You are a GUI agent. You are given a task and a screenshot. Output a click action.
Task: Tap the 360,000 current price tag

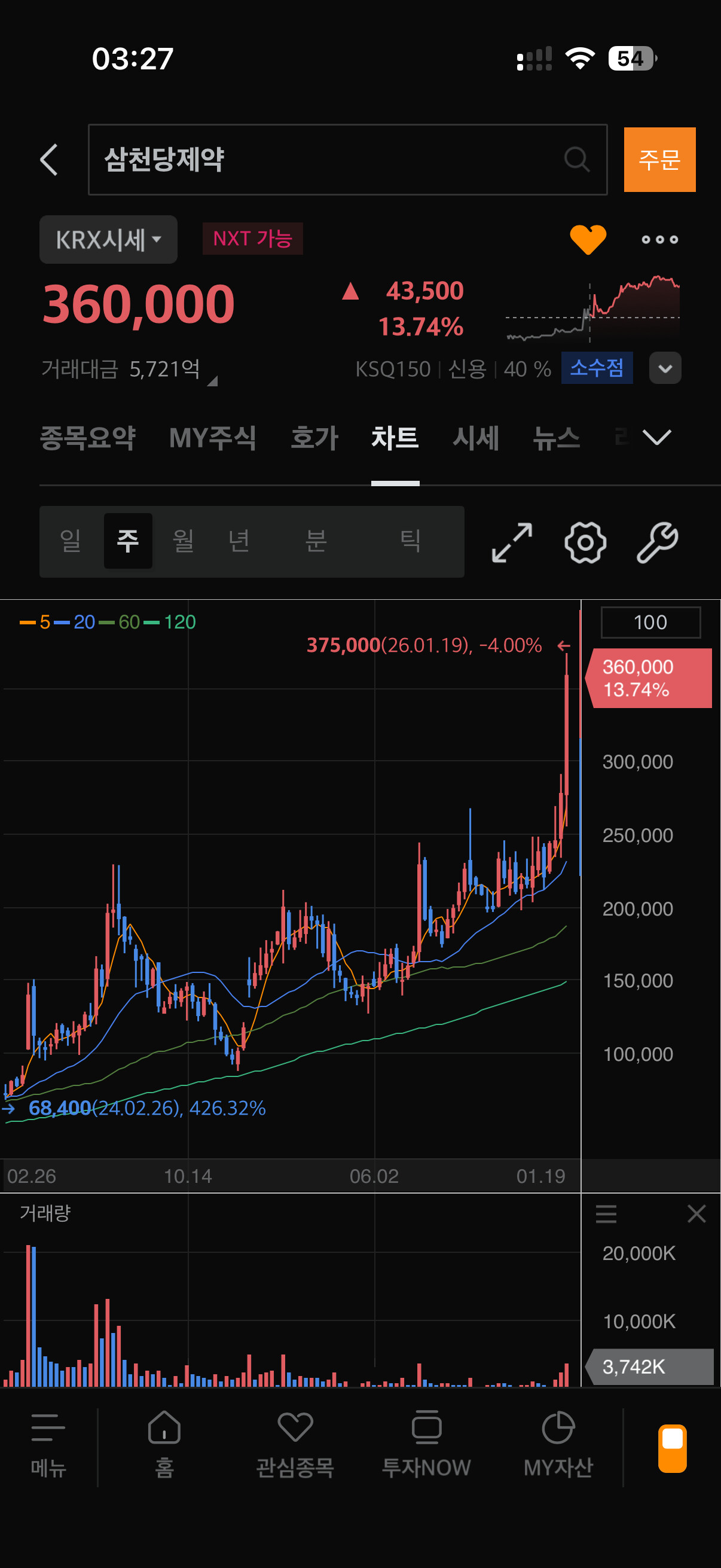pos(649,678)
